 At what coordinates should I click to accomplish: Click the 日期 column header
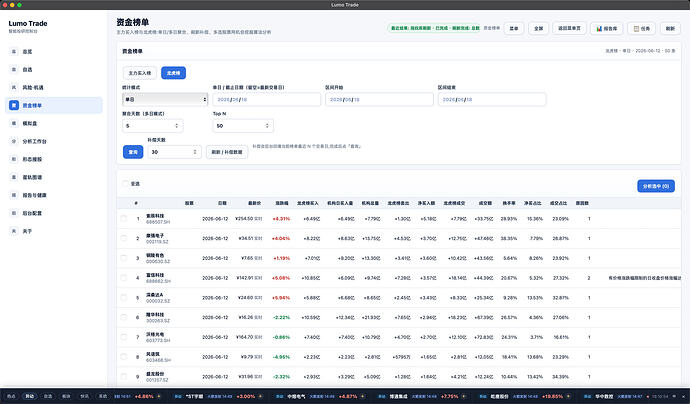[222, 203]
